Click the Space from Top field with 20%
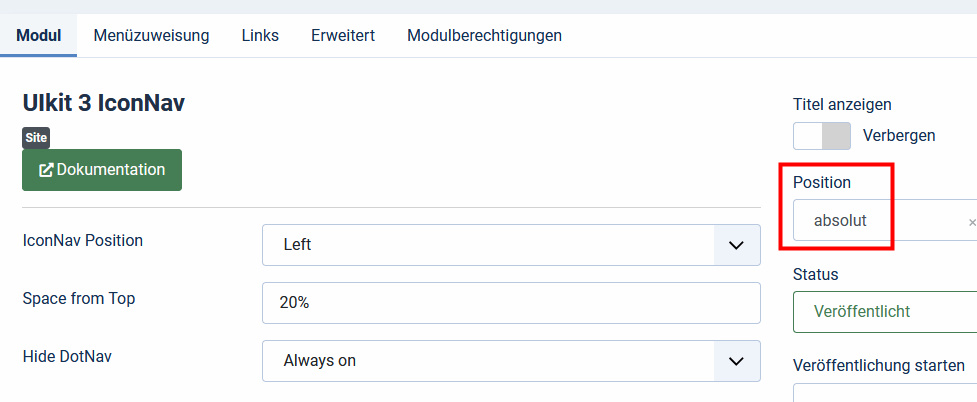 [511, 303]
